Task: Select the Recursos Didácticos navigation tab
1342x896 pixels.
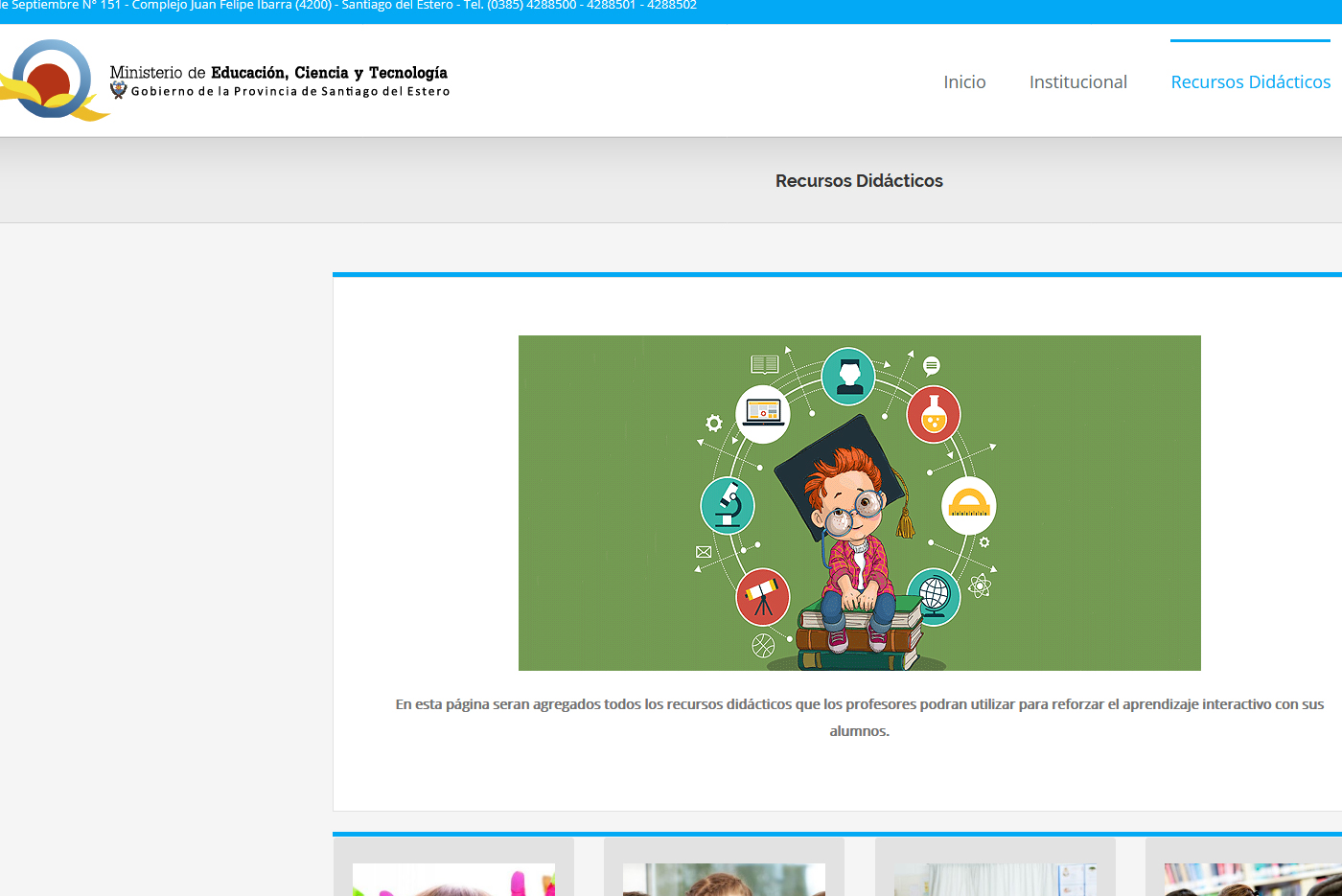Action: click(x=1250, y=82)
